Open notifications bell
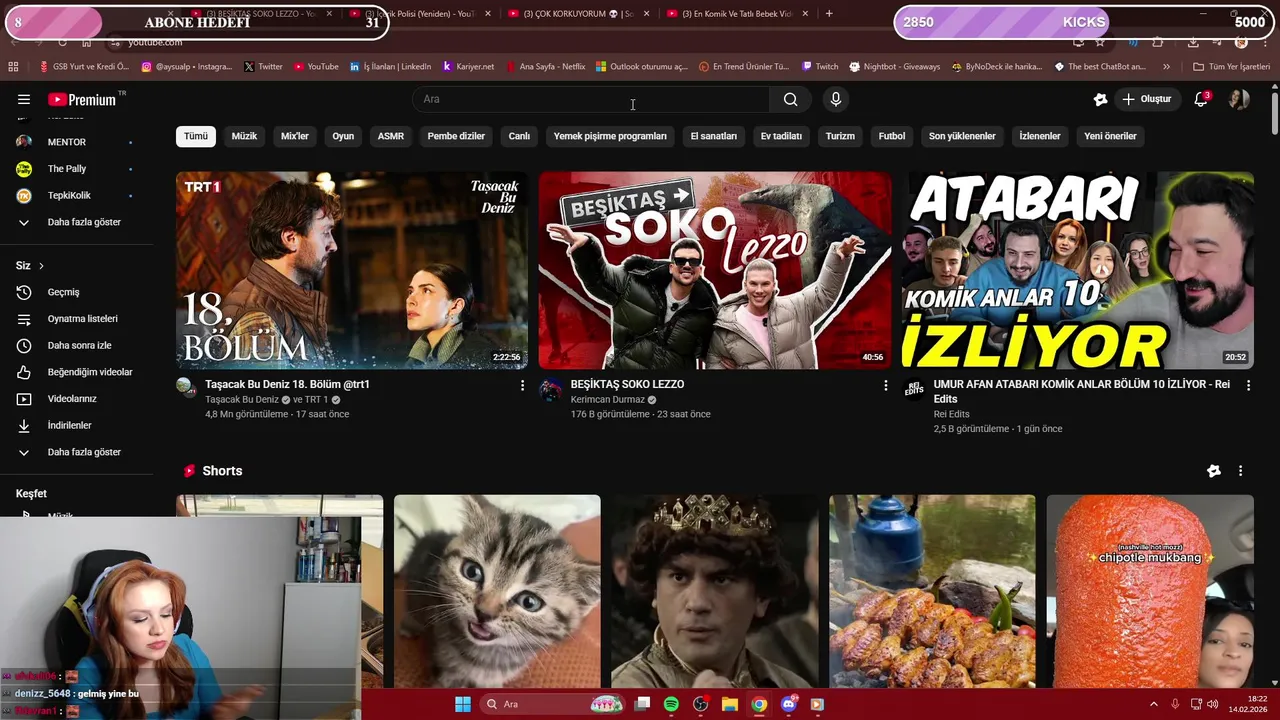The height and width of the screenshot is (720, 1280). point(1201,99)
